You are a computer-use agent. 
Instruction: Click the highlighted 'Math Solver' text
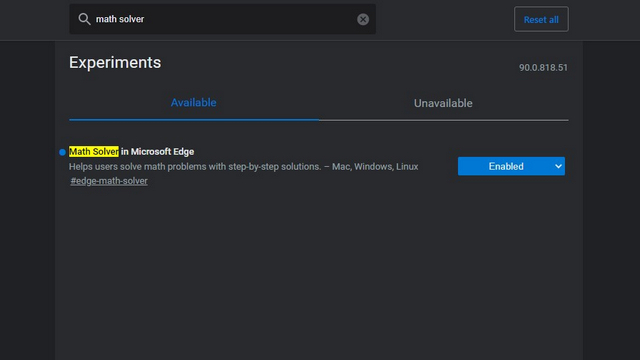[x=94, y=151]
